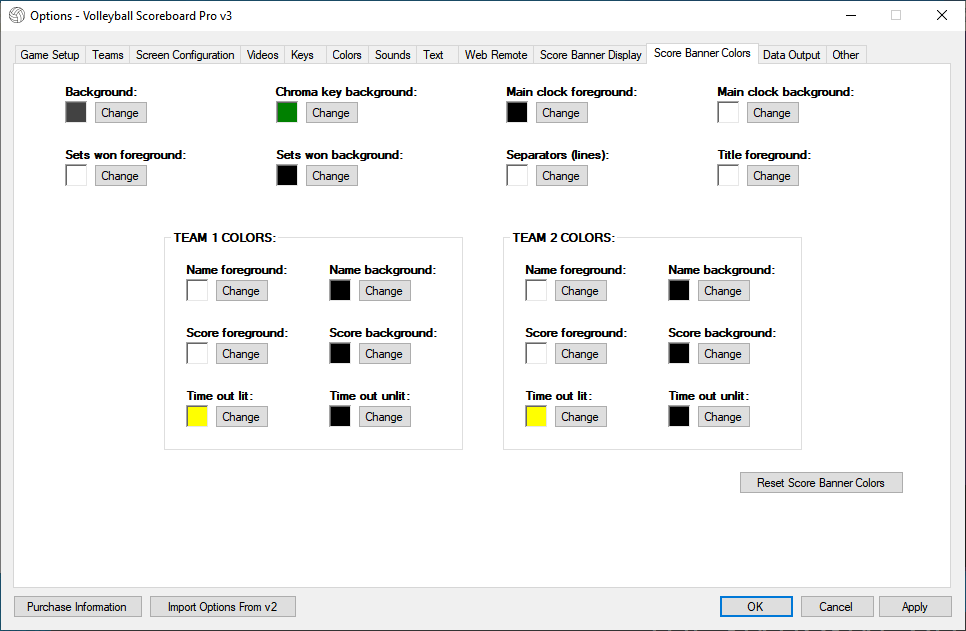
Task: Switch to the Web Remote tab
Action: [496, 55]
